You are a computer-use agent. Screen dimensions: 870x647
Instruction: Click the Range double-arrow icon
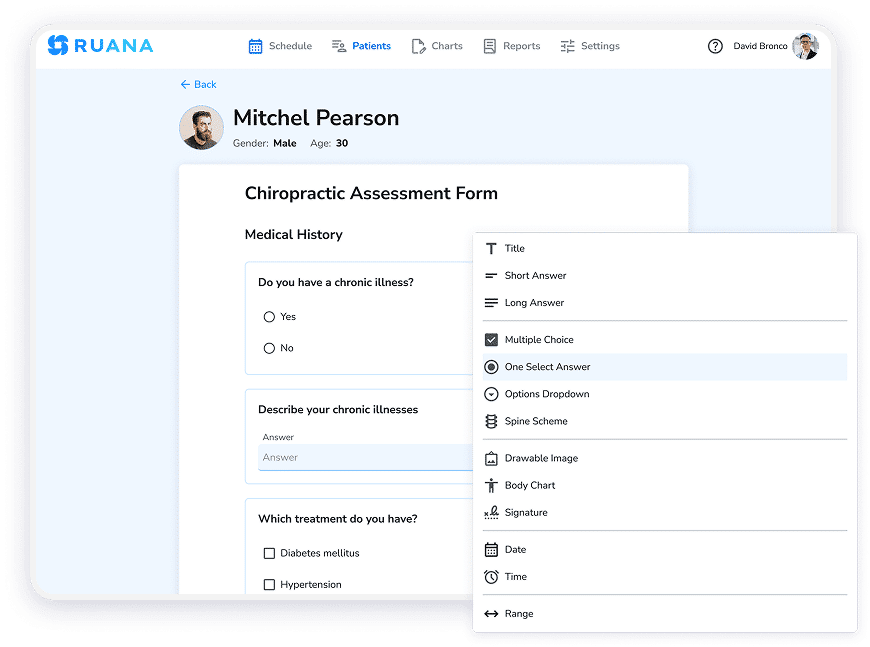point(491,614)
